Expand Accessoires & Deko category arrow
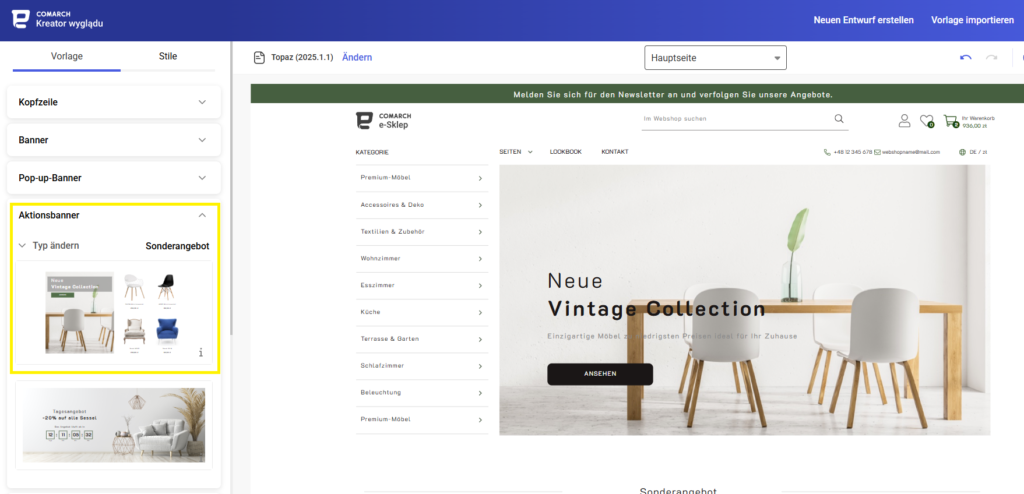This screenshot has width=1024, height=494. pyautogui.click(x=480, y=205)
